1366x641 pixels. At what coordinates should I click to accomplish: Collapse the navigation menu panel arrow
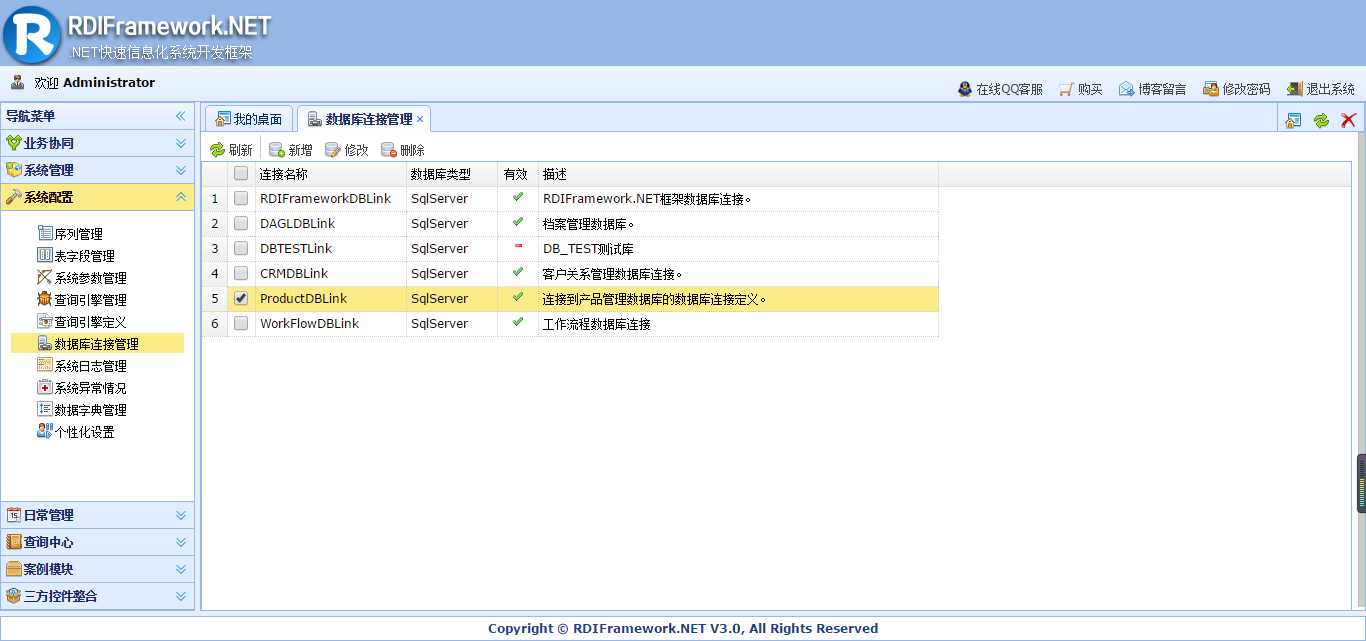click(x=181, y=116)
